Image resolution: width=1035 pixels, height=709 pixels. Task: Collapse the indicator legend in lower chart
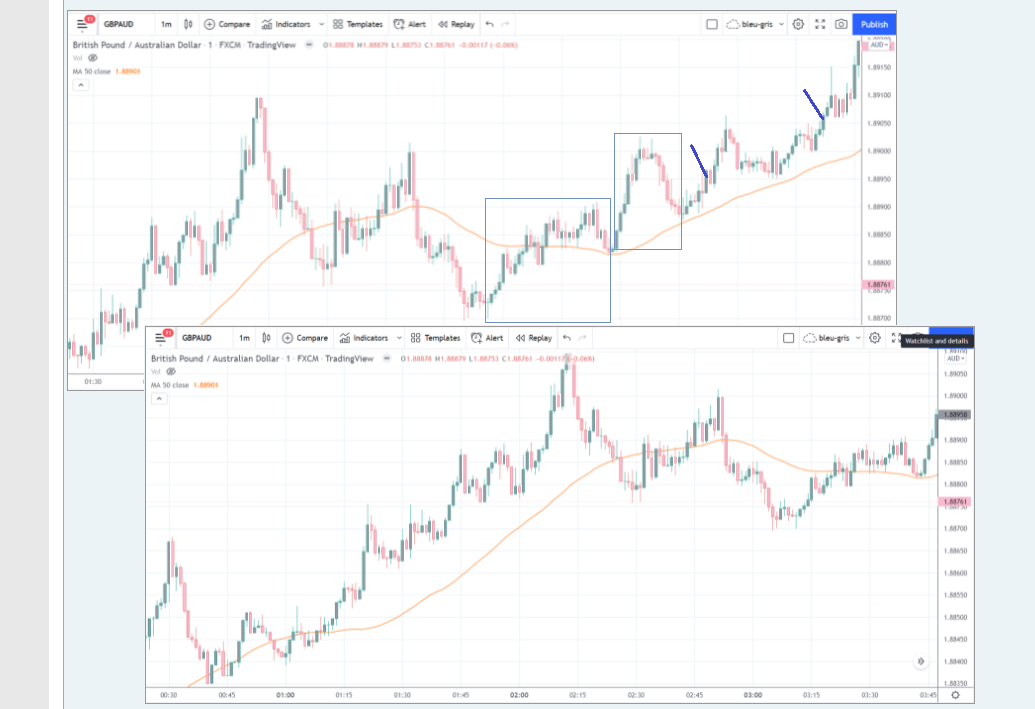(x=159, y=399)
